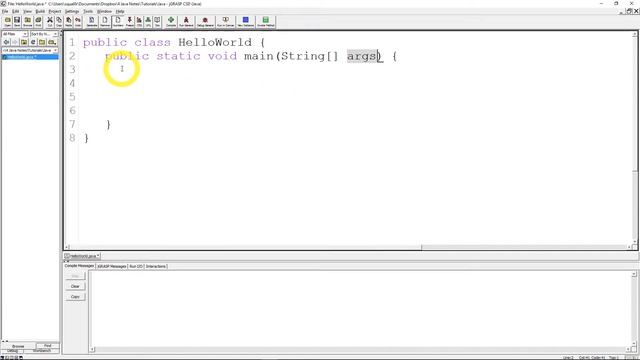
Task: Switch to the Run I/O tab
Action: 136,266
